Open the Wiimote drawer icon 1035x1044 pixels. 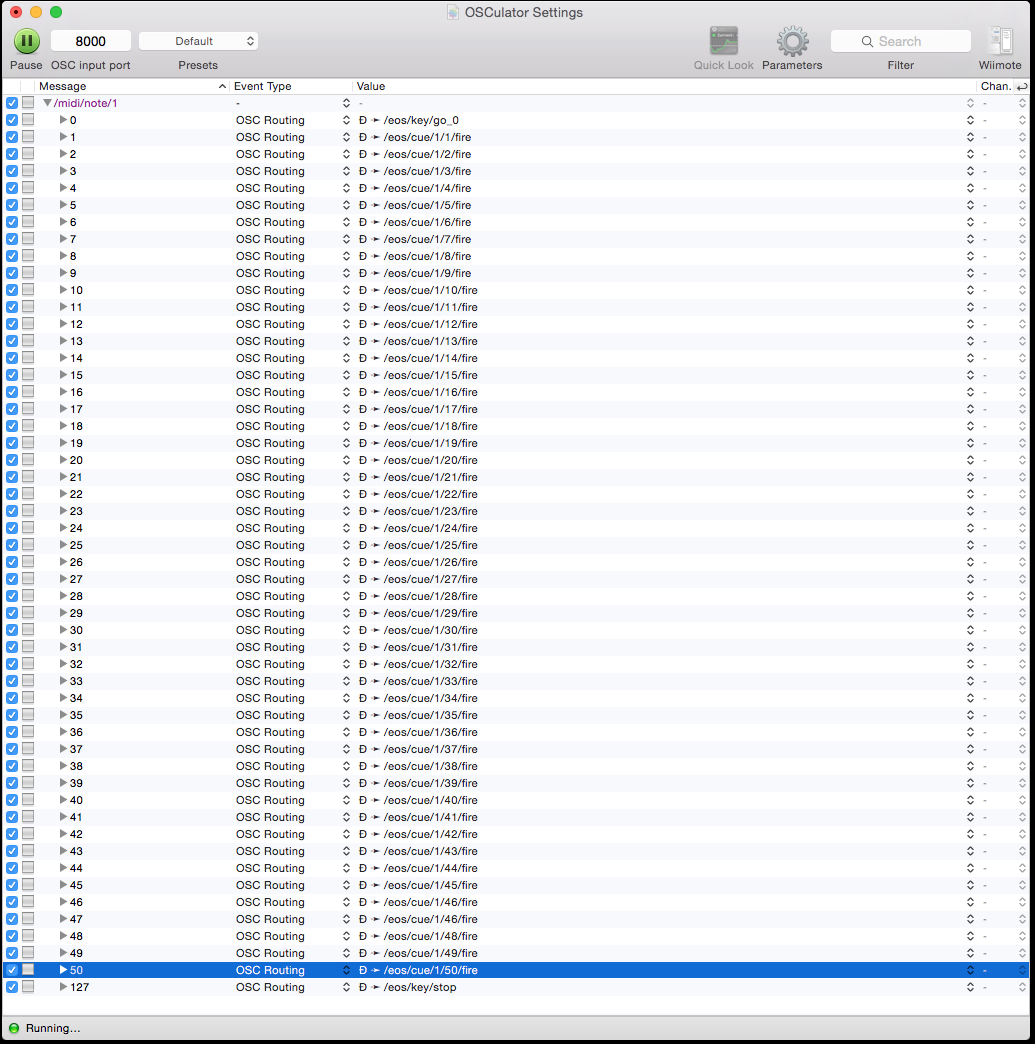1000,41
